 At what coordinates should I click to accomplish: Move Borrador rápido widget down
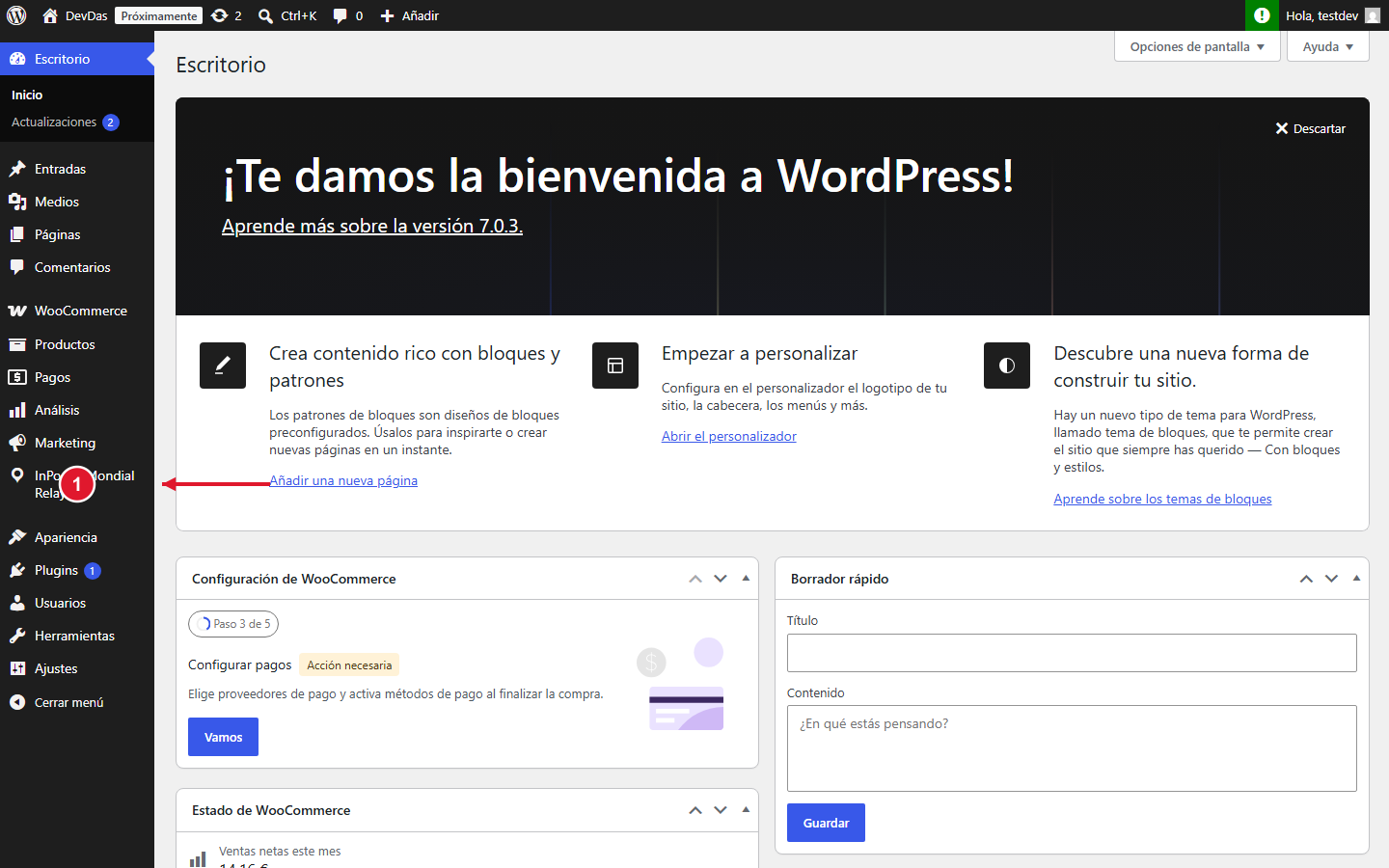click(1331, 579)
